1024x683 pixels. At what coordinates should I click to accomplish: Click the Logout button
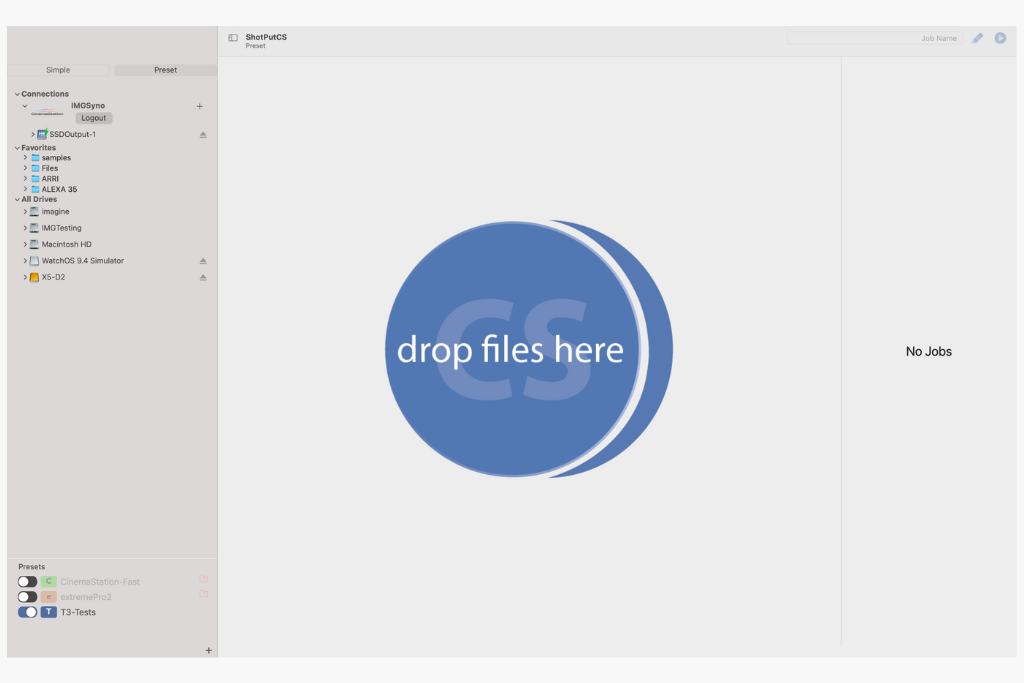93,118
